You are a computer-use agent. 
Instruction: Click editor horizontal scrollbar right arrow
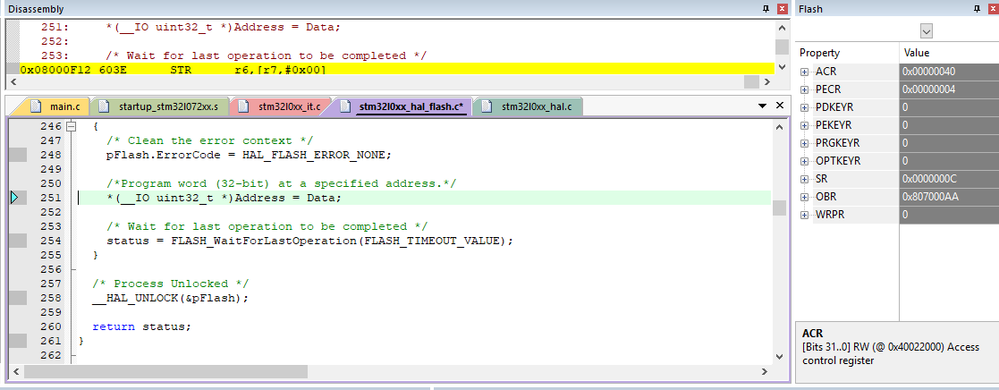[765, 372]
